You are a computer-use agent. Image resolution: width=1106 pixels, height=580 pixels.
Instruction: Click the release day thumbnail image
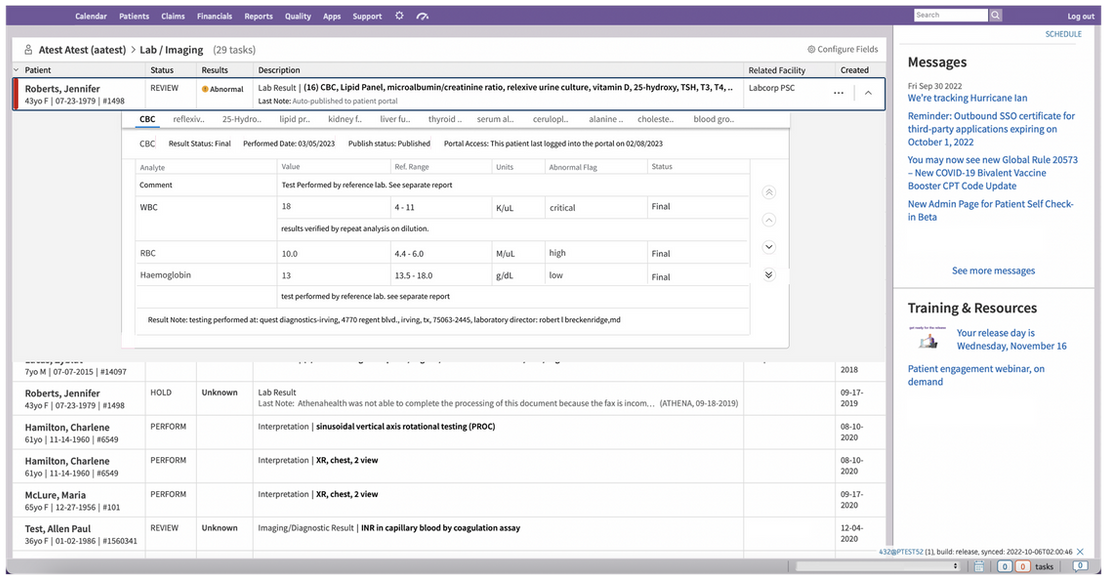(x=927, y=339)
